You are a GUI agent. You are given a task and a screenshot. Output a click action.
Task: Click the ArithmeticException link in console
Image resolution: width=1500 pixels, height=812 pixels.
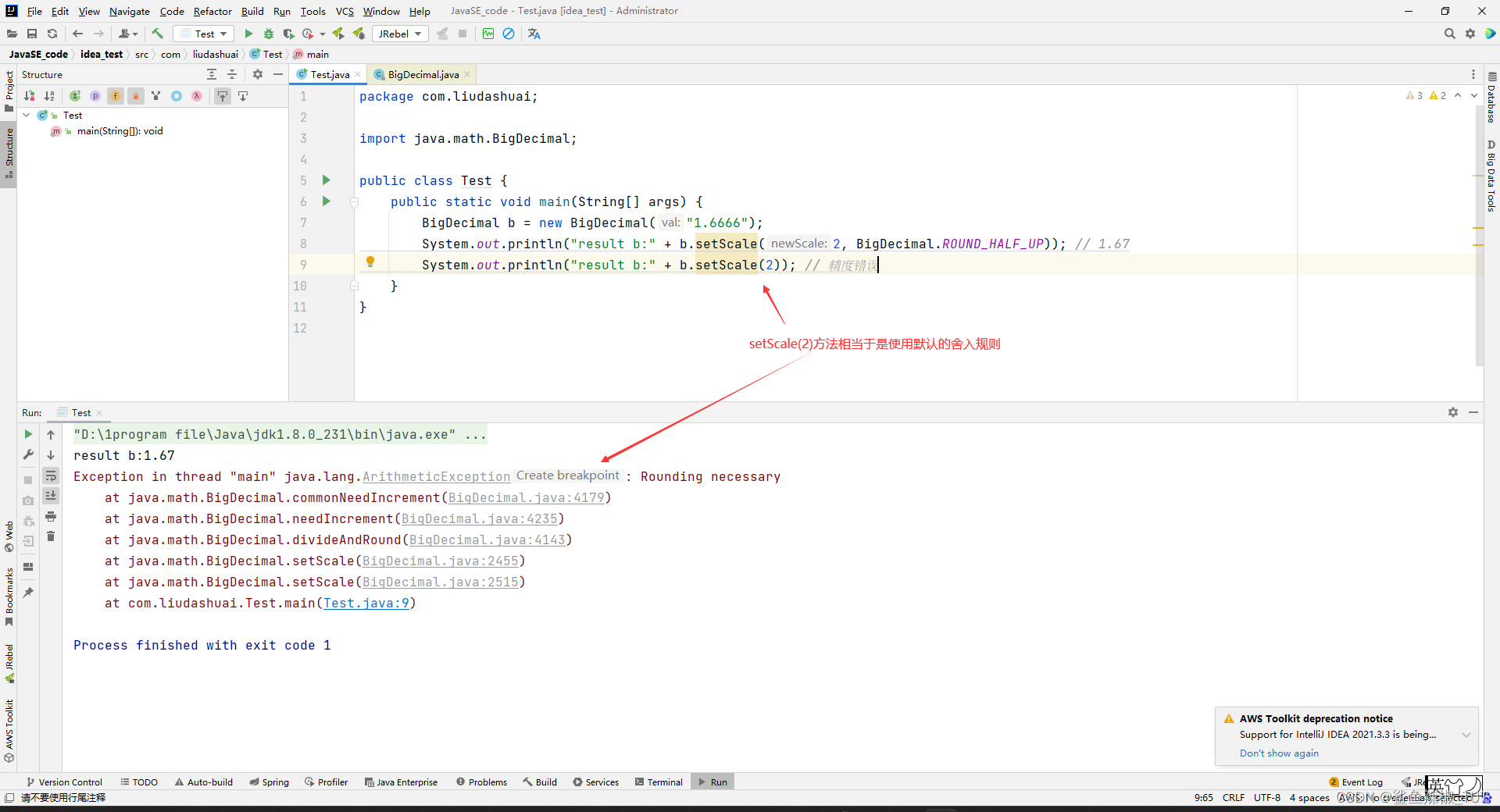(x=436, y=476)
